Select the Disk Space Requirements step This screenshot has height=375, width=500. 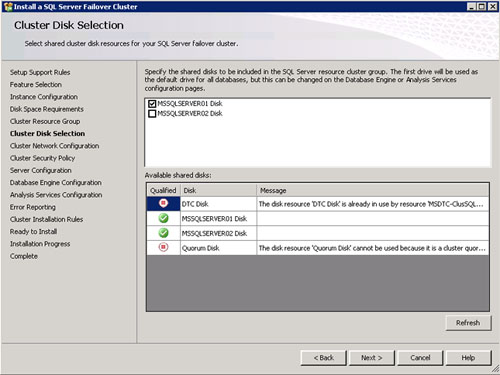47,109
